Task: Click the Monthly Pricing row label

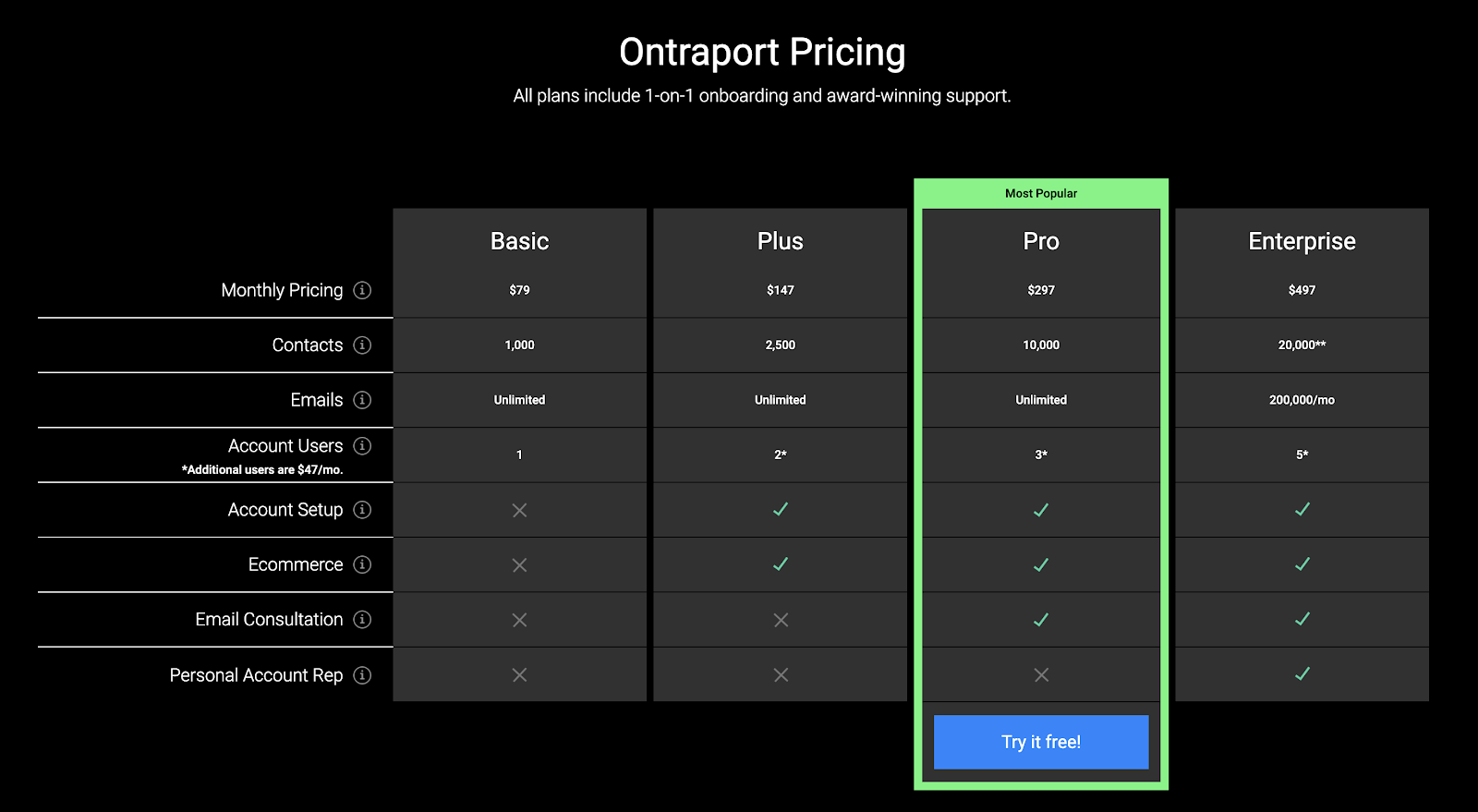Action: [x=282, y=290]
